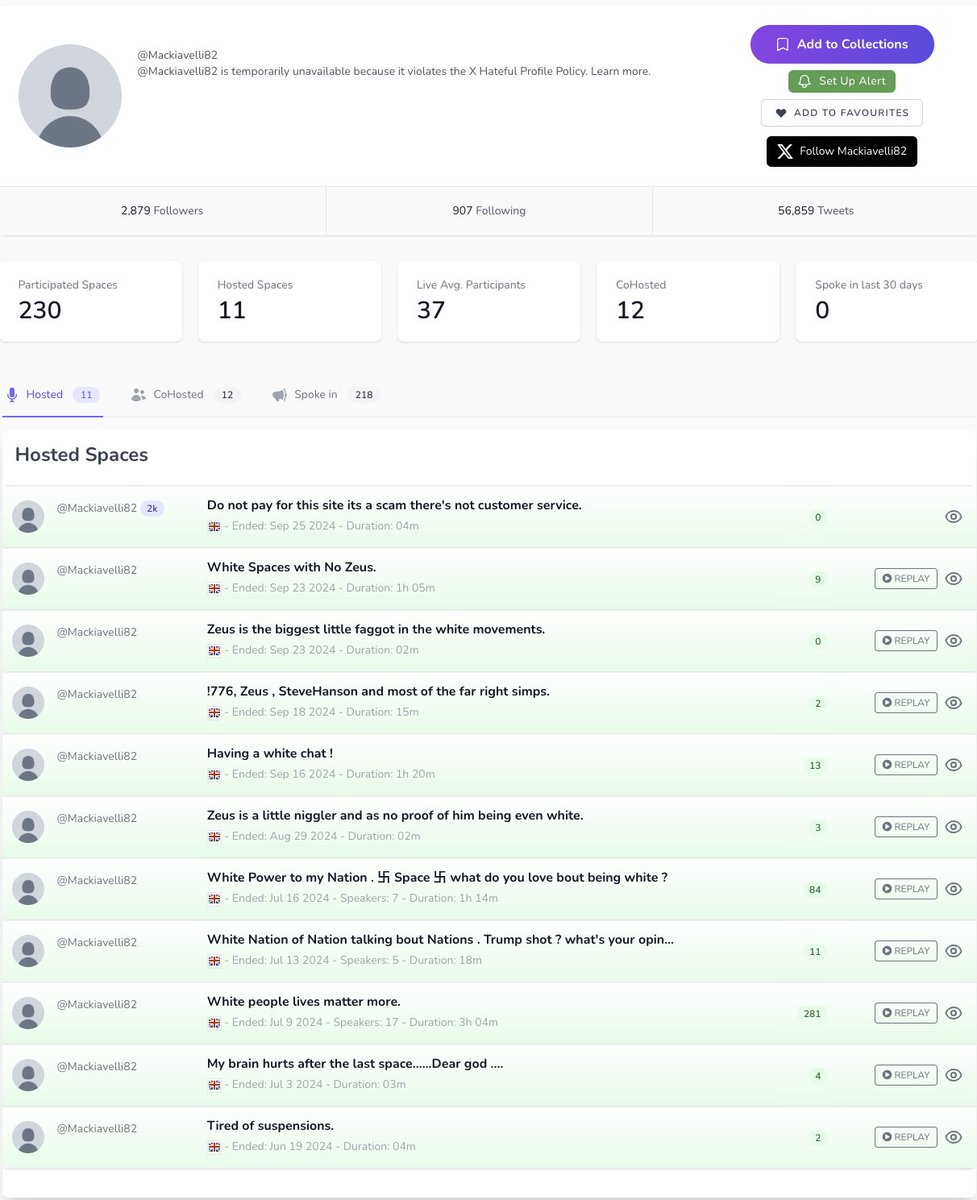Click the large profile avatar placeholder
Viewport: 977px width, 1200px height.
[x=70, y=96]
